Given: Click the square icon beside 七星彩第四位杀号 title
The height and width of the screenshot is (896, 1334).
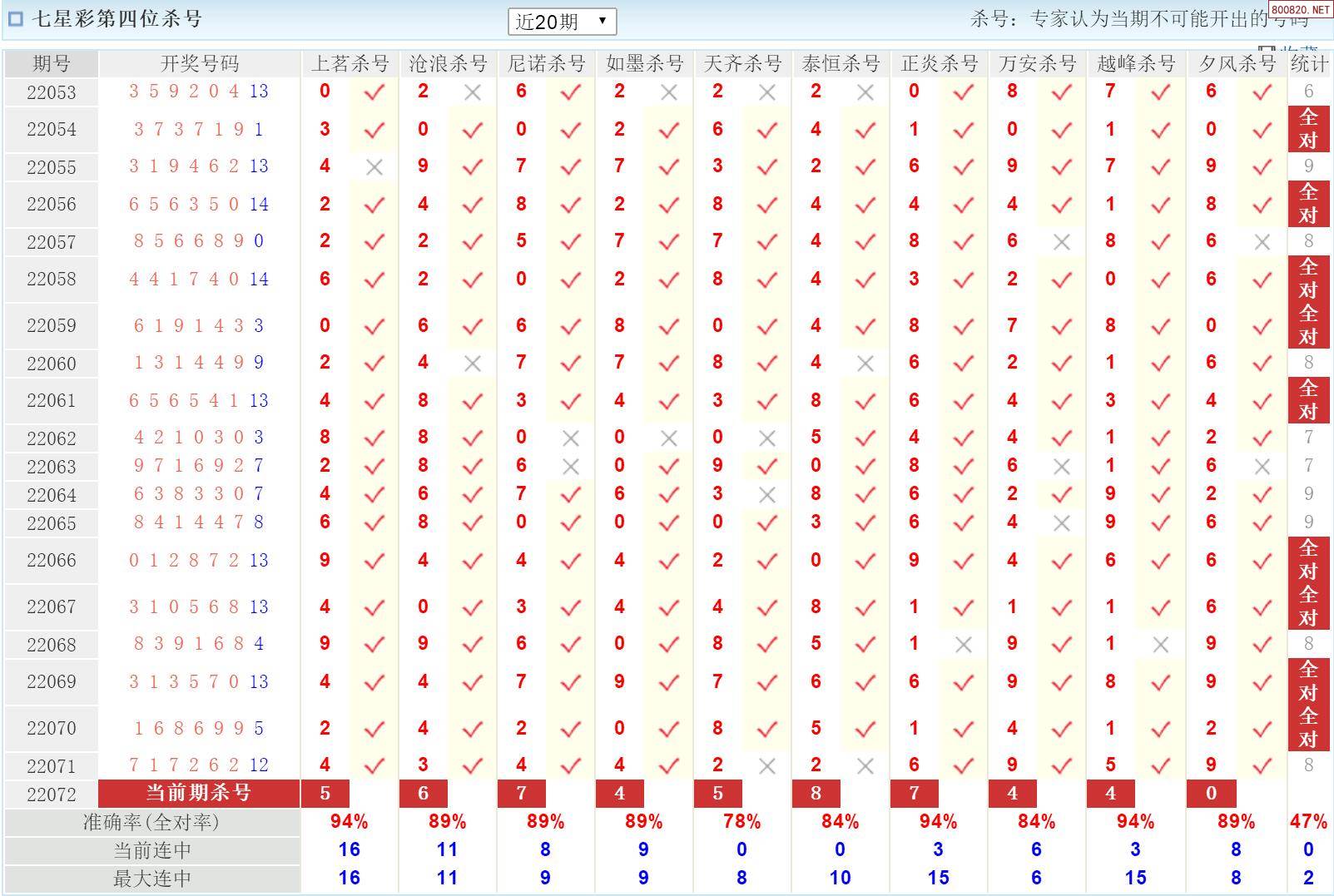Looking at the screenshot, I should pyautogui.click(x=15, y=19).
